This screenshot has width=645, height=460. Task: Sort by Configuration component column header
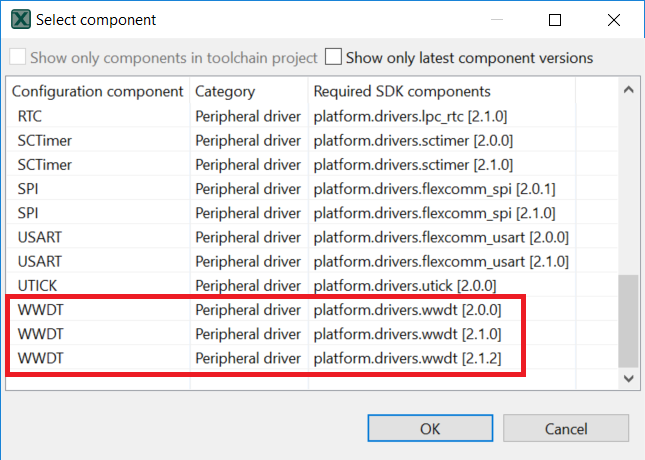97,91
